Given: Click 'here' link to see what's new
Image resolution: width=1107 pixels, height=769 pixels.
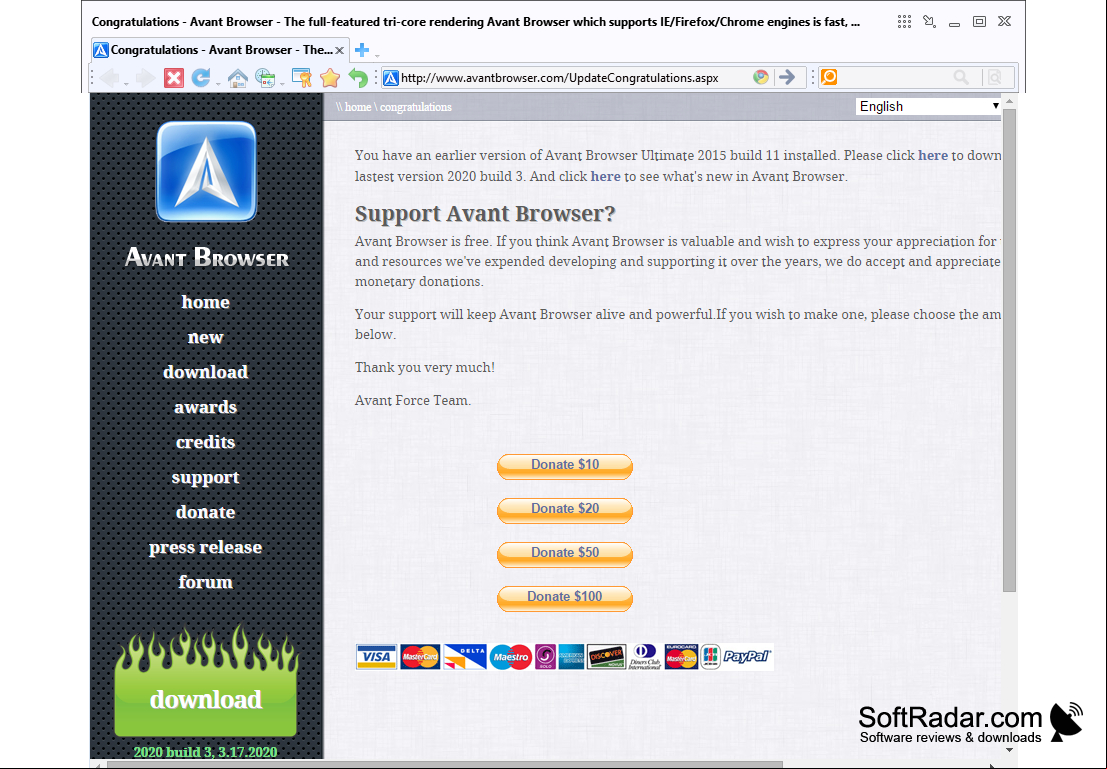Looking at the screenshot, I should tap(605, 177).
